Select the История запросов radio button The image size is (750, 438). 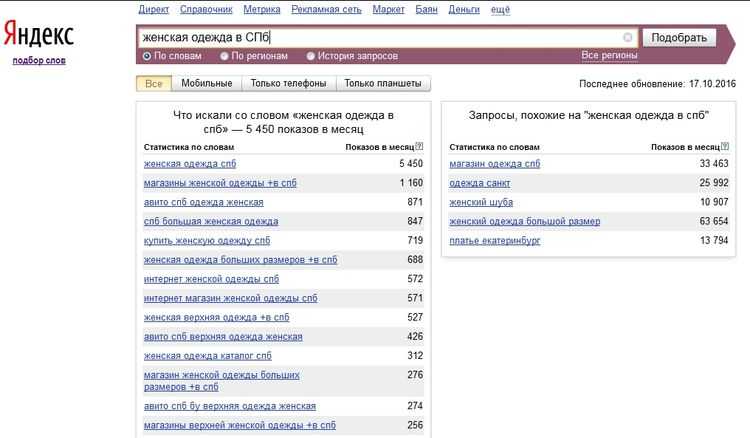tap(310, 56)
